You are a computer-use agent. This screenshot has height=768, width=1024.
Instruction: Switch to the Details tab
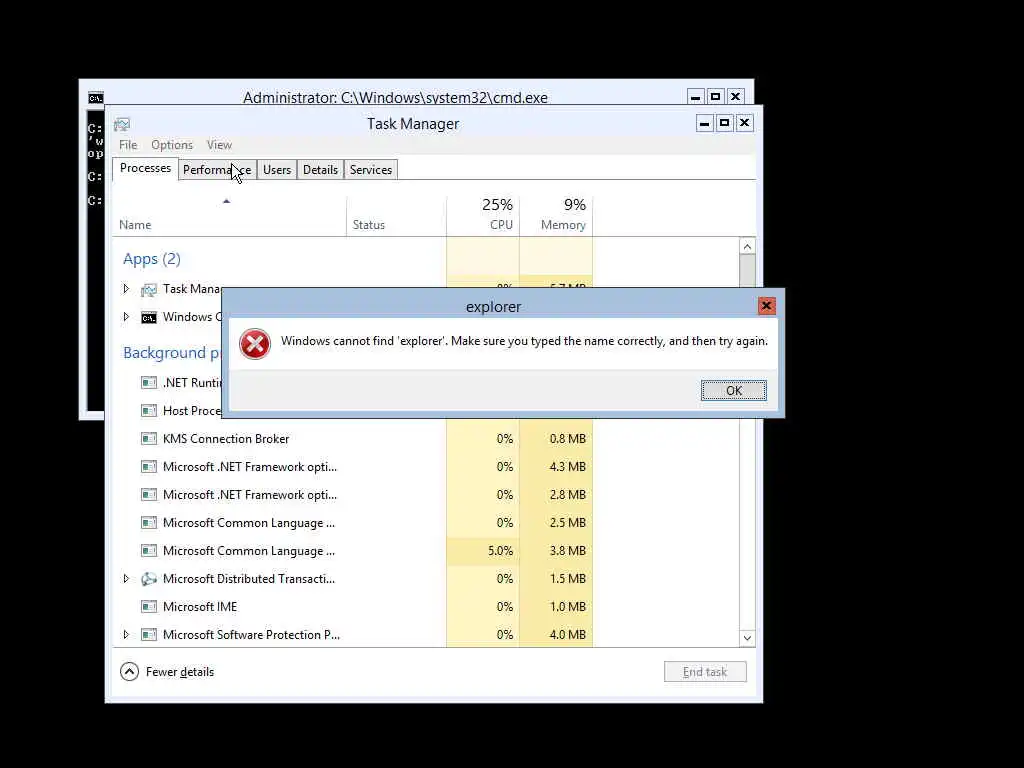pos(320,170)
